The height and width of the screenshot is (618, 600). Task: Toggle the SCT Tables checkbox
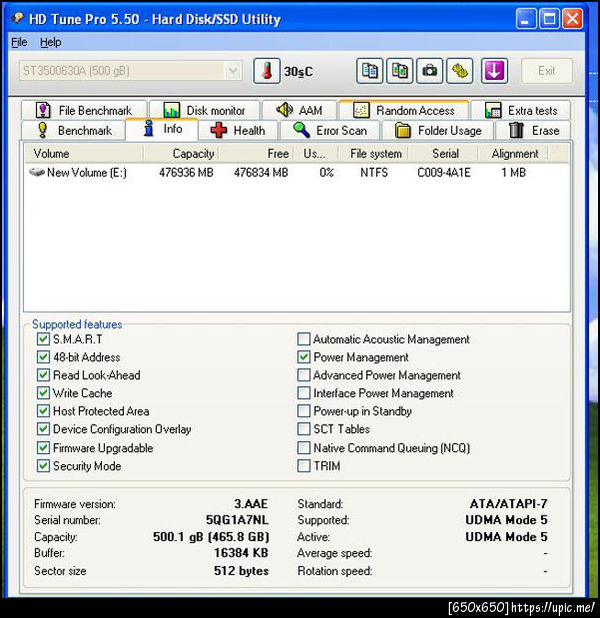(304, 429)
